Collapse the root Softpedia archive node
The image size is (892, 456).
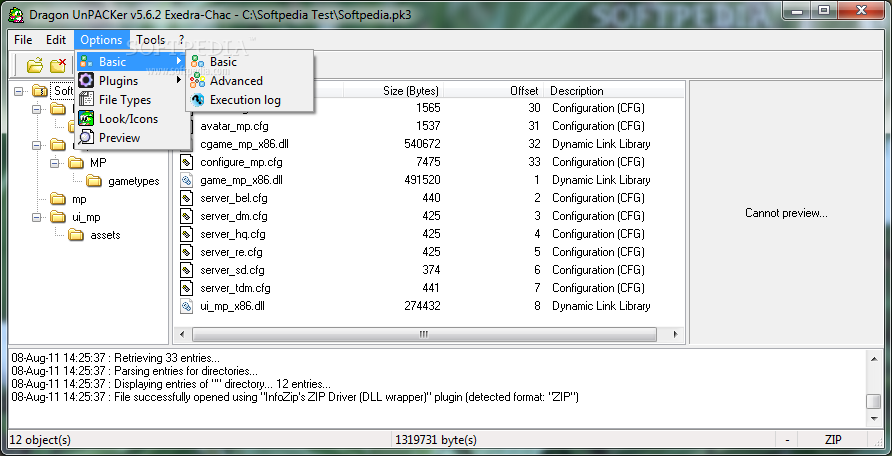point(19,90)
